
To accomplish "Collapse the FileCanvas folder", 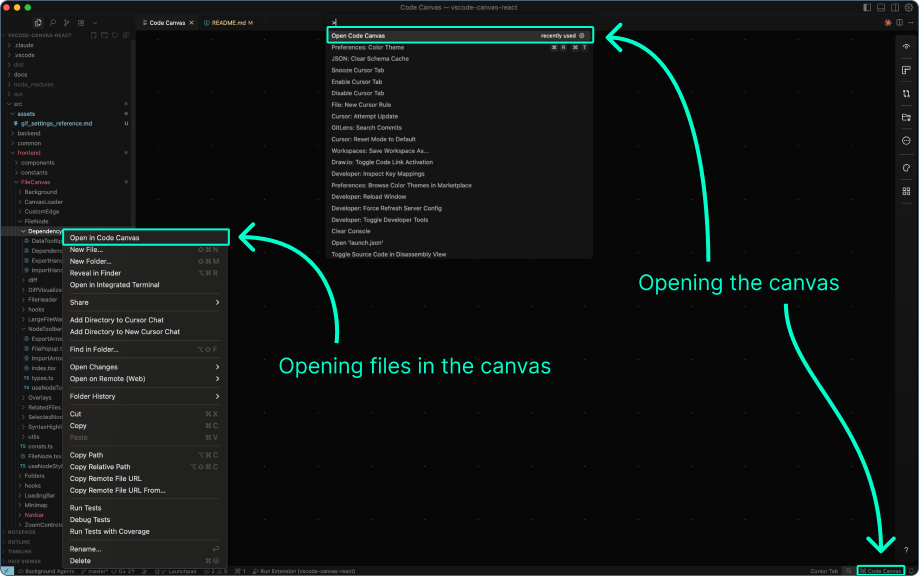I will click(x=66, y=182).
